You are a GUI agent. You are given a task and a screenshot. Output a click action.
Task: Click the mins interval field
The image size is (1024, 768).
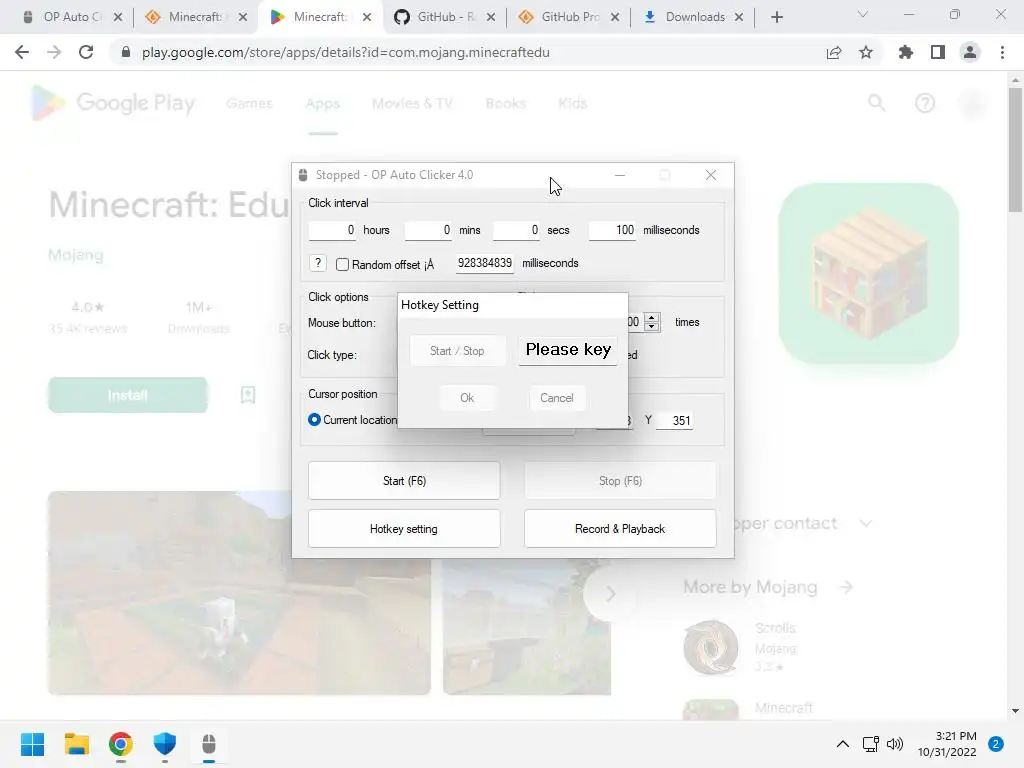(428, 230)
